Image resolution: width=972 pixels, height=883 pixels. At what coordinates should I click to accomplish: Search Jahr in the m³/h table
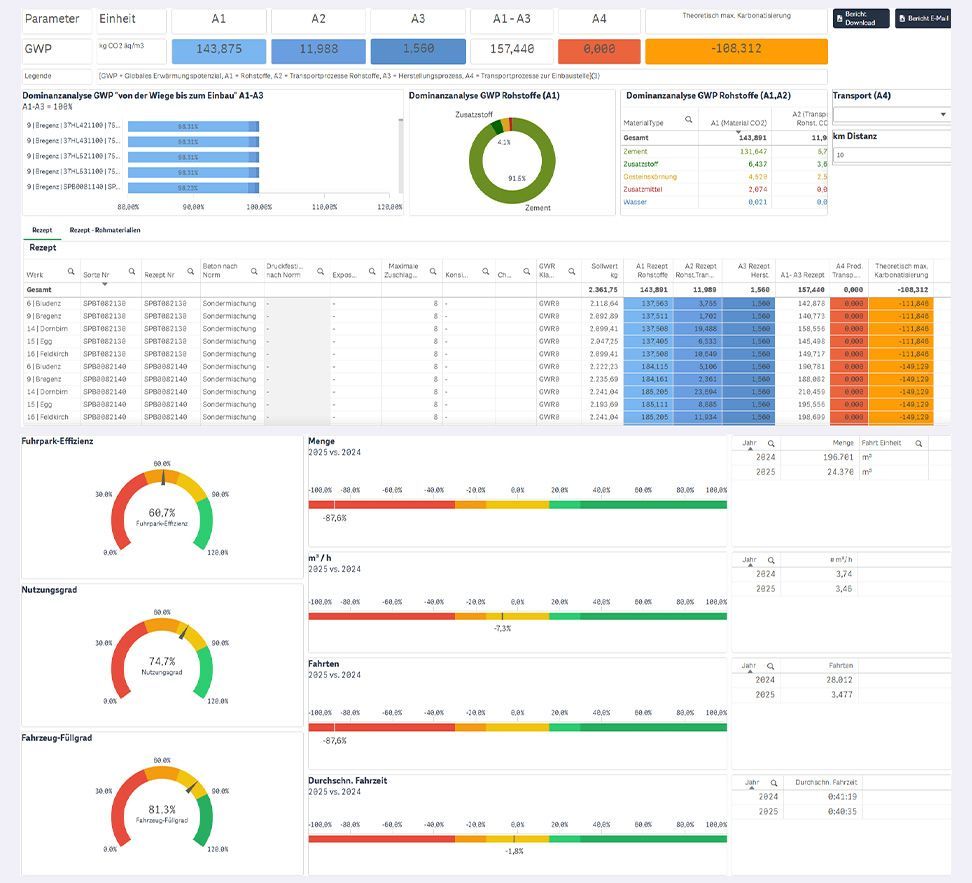pyautogui.click(x=771, y=560)
